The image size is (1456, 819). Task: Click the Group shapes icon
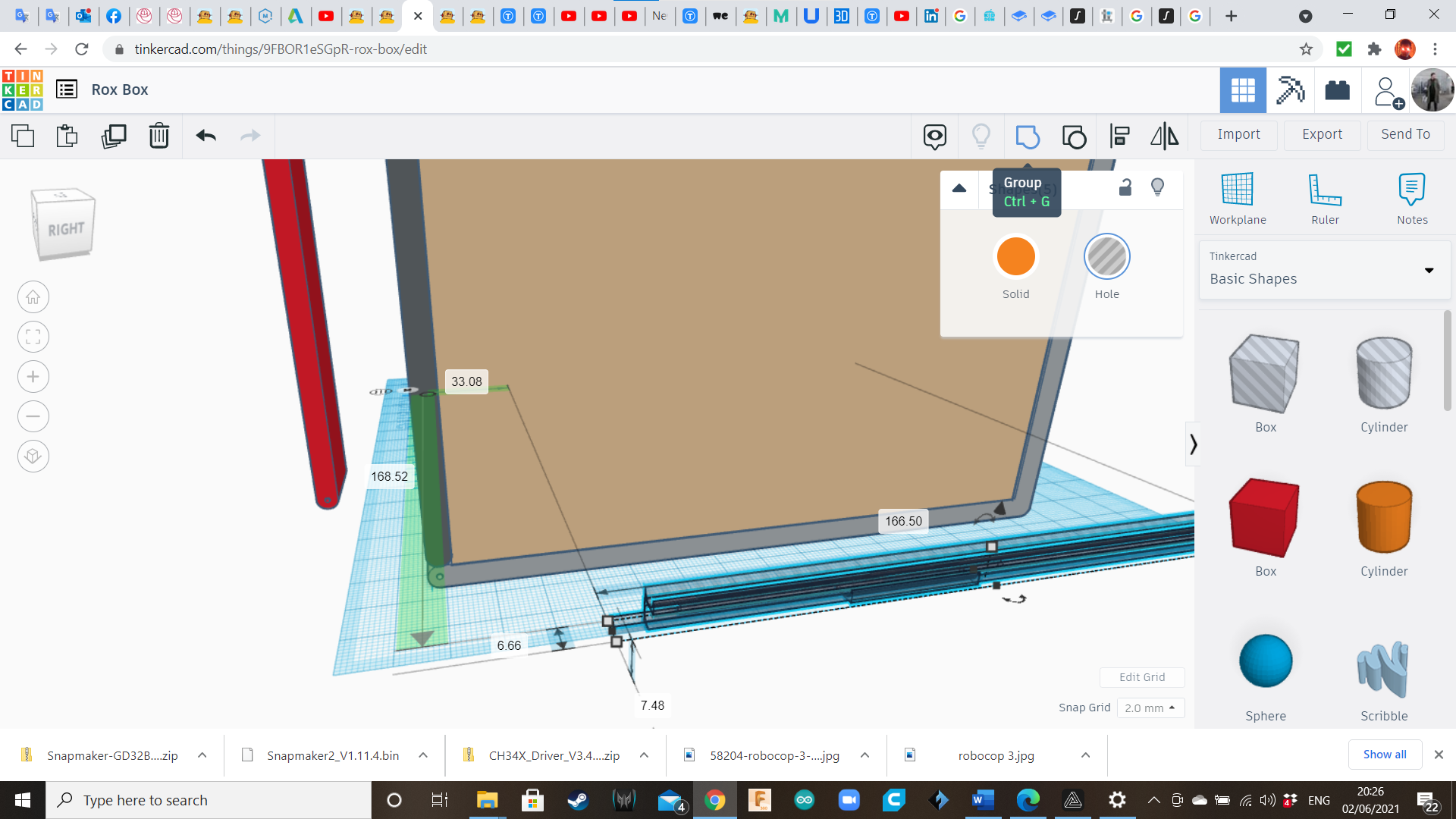point(1028,136)
